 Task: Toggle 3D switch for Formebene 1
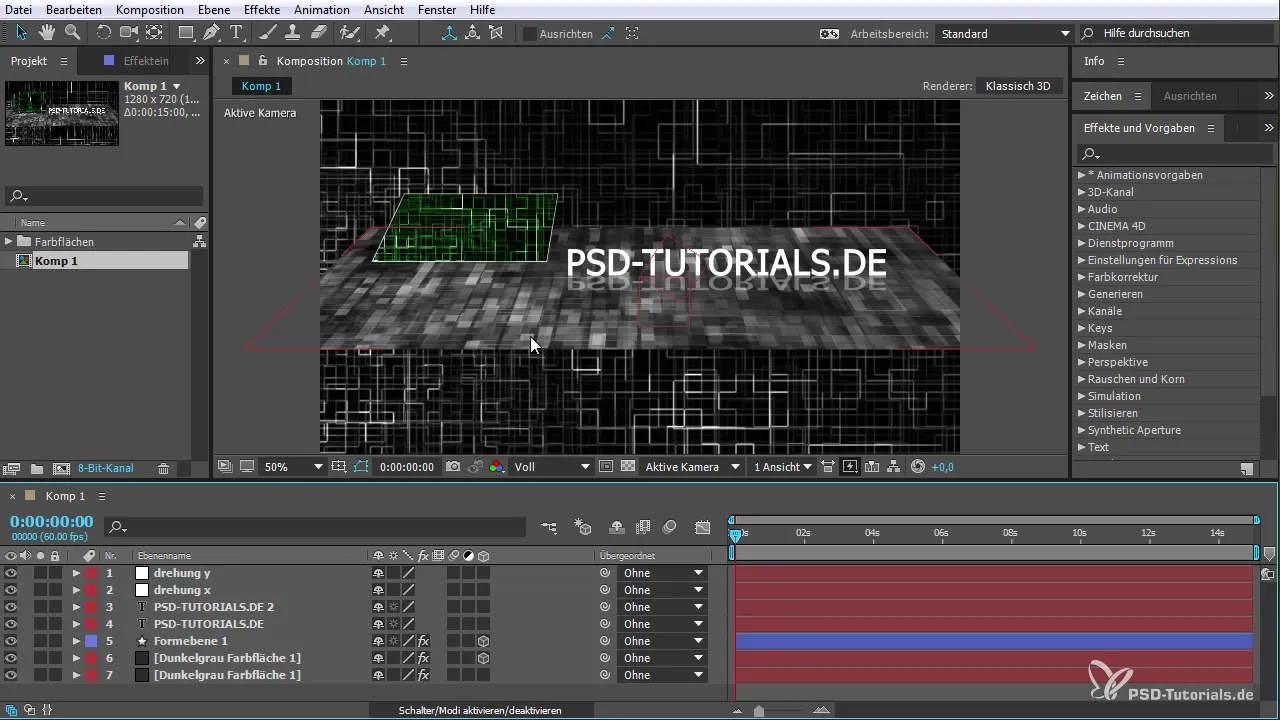click(483, 641)
